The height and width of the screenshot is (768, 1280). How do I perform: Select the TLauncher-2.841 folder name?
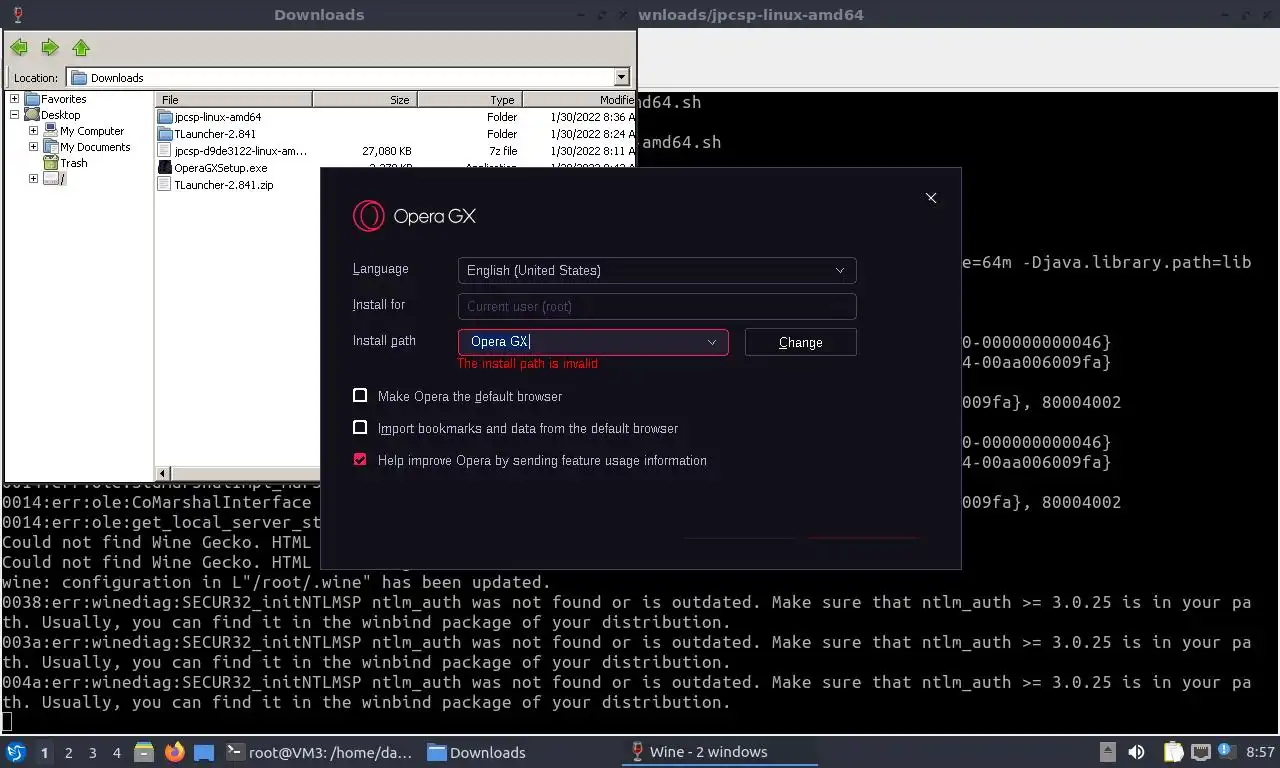pos(215,134)
